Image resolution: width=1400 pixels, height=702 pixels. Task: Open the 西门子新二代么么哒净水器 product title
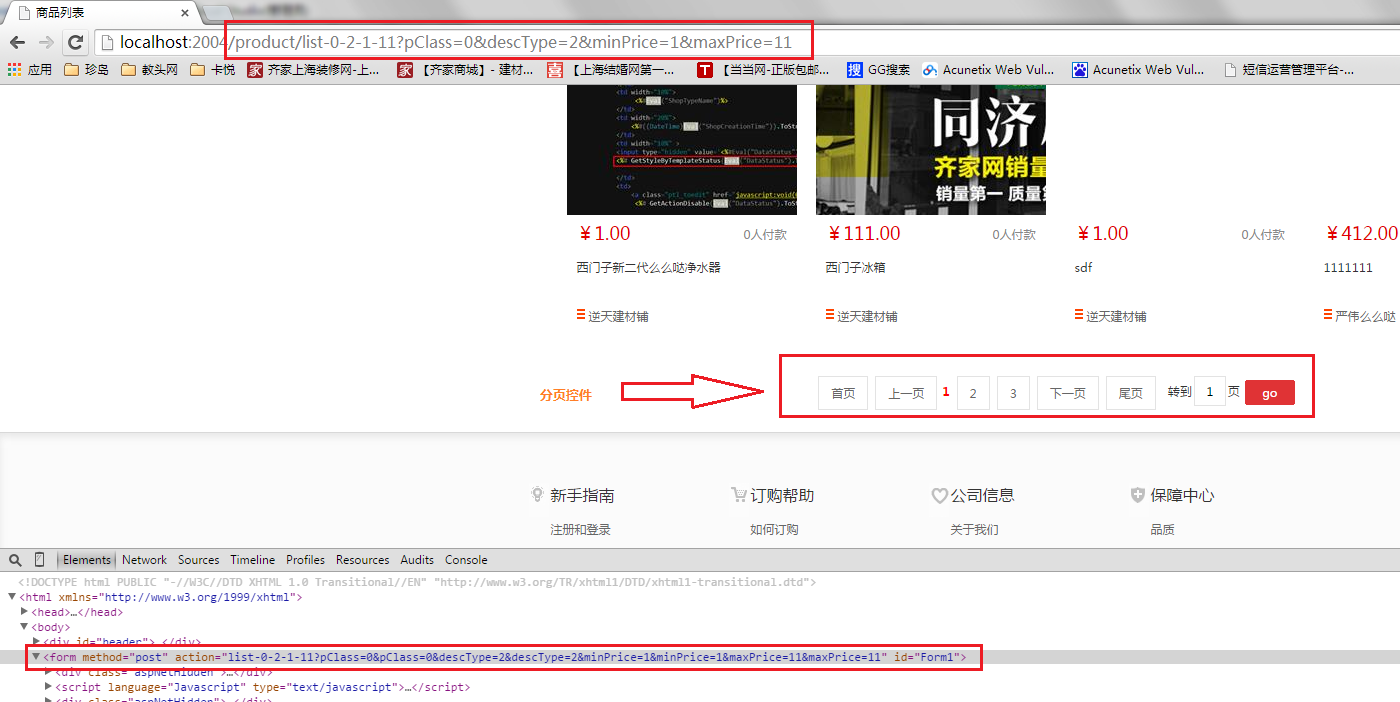pyautogui.click(x=649, y=268)
